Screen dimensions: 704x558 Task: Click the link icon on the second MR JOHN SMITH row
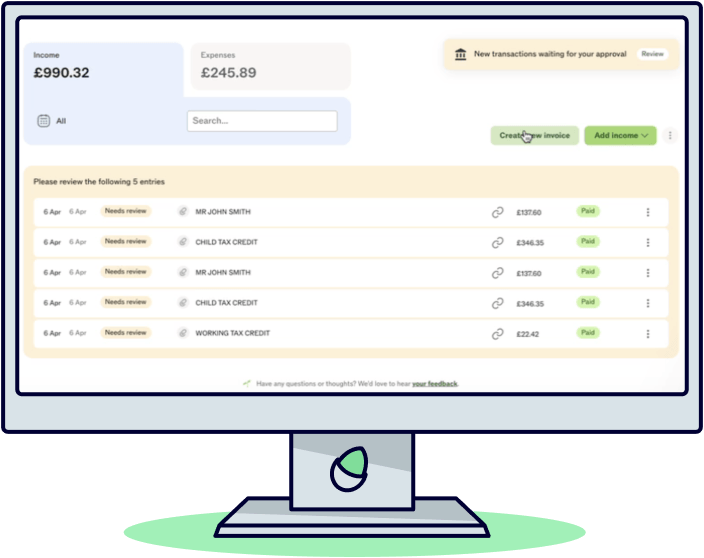[x=497, y=273]
